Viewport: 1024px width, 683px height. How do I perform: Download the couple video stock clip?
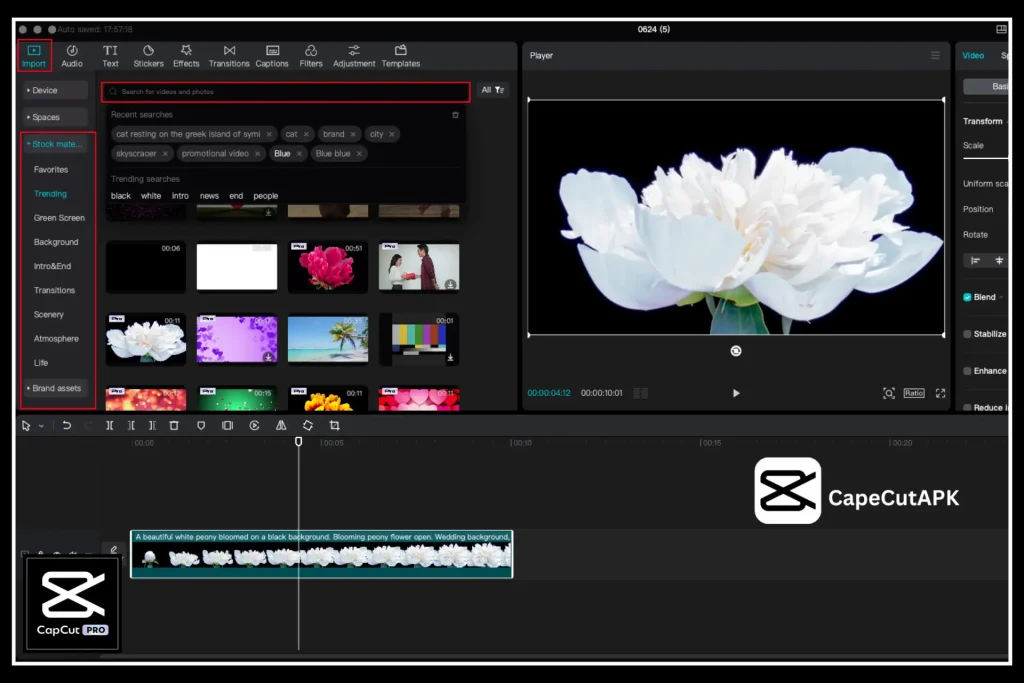(x=450, y=285)
